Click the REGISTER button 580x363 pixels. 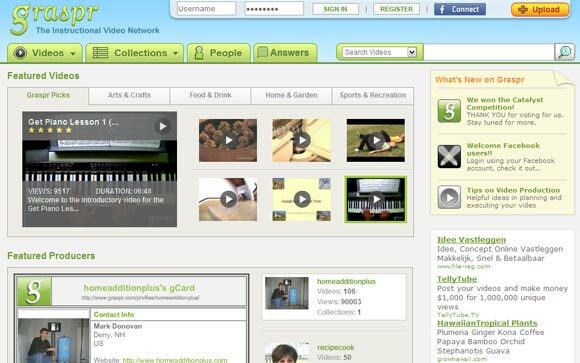[x=396, y=9]
